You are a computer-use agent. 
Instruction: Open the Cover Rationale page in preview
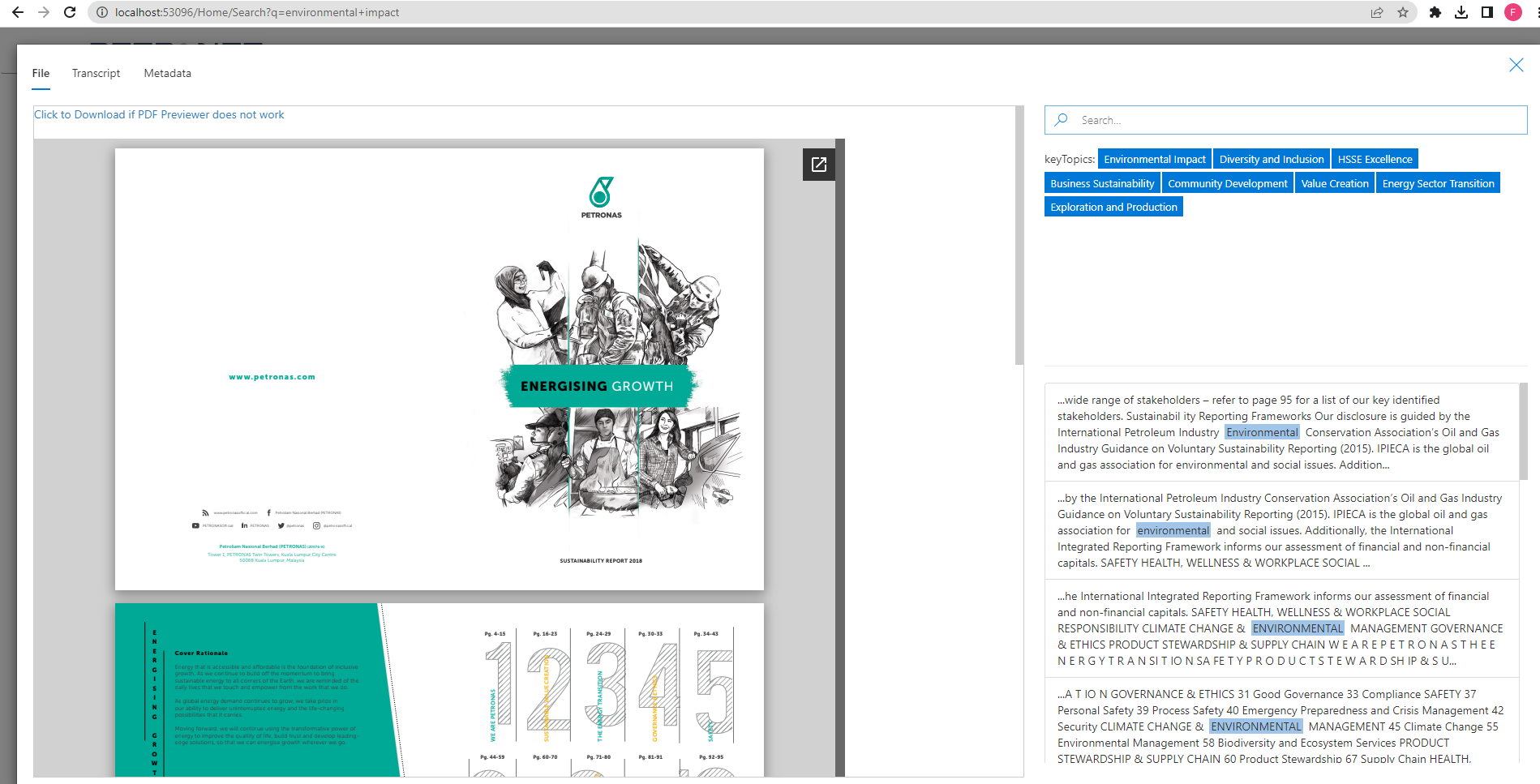click(x=440, y=690)
